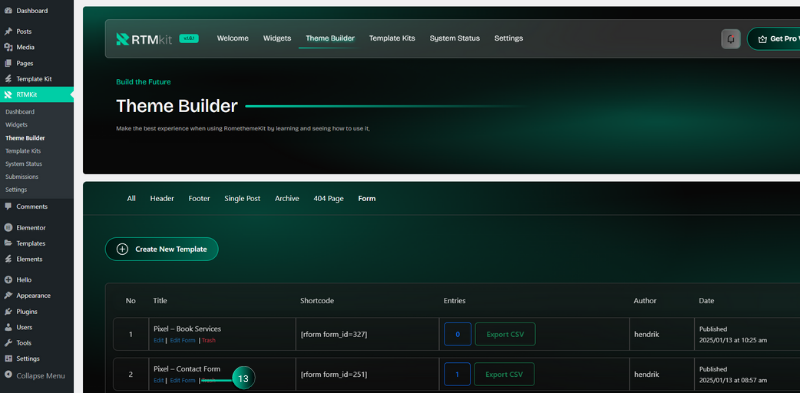
Task: Export CSV for Pixel – Book Services
Action: [505, 334]
